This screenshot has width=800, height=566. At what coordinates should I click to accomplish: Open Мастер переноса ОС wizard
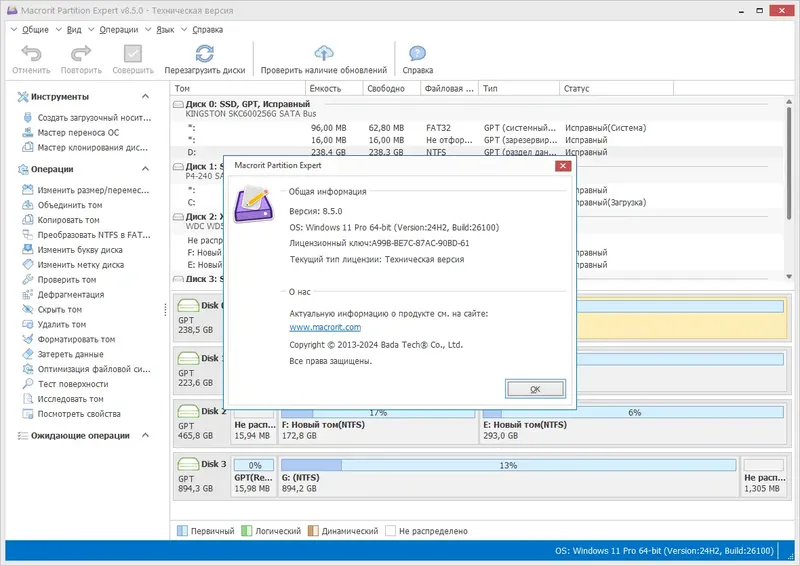click(x=71, y=133)
